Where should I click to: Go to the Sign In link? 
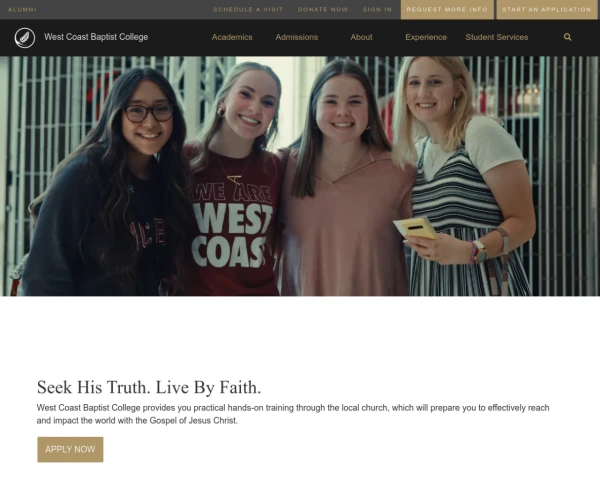(377, 9)
